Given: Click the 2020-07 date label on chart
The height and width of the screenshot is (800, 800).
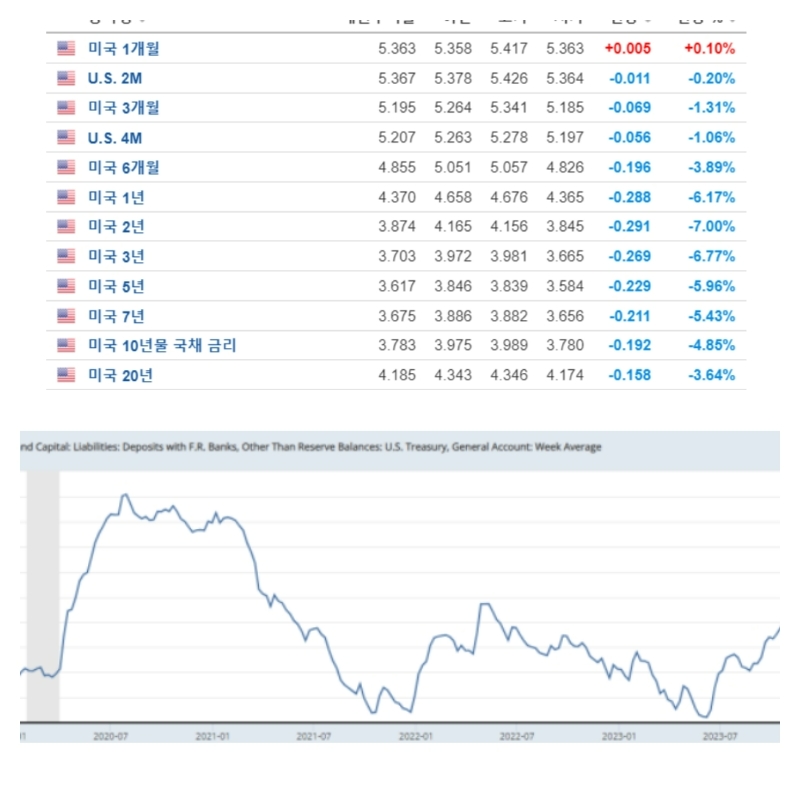Looking at the screenshot, I should coord(110,736).
